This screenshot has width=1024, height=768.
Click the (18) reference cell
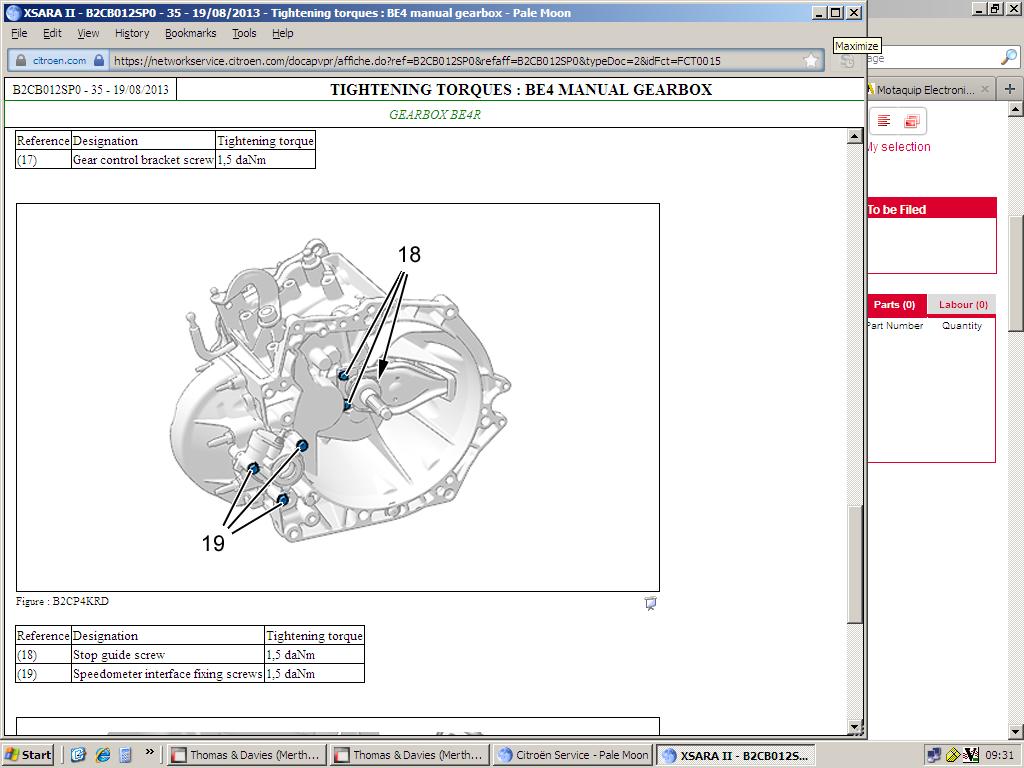[43, 655]
